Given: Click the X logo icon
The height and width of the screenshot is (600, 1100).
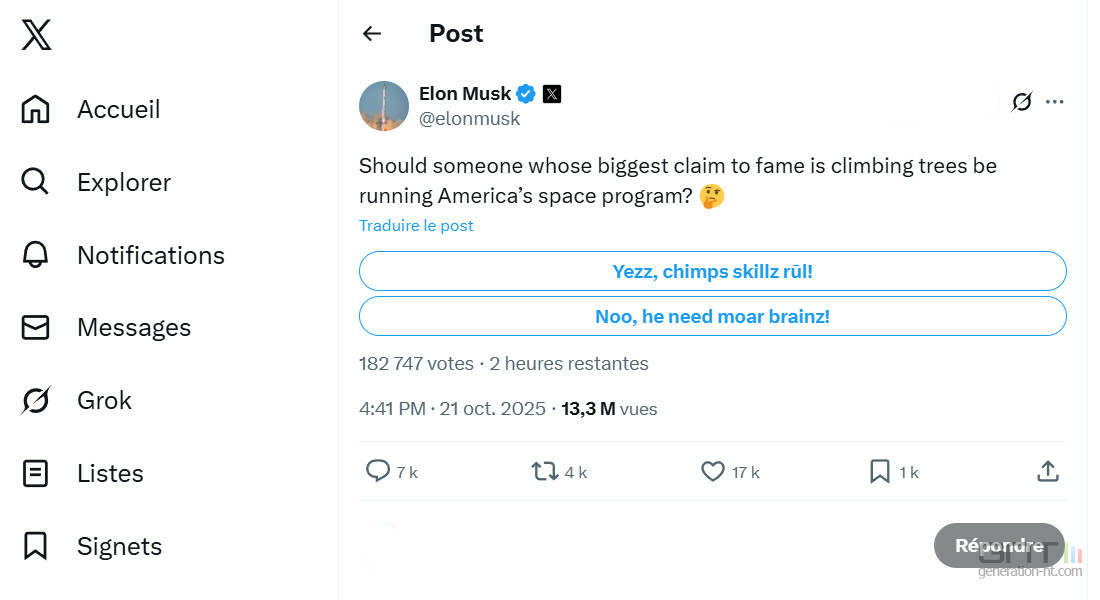Looking at the screenshot, I should click(x=37, y=35).
